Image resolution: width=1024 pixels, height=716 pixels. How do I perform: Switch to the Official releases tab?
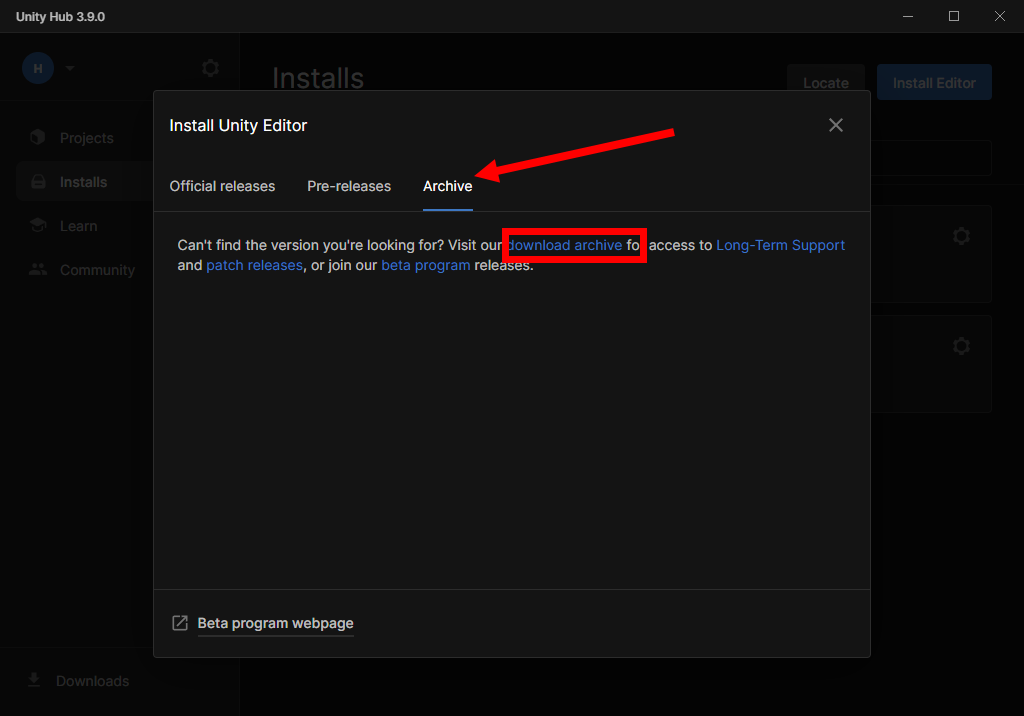[222, 186]
